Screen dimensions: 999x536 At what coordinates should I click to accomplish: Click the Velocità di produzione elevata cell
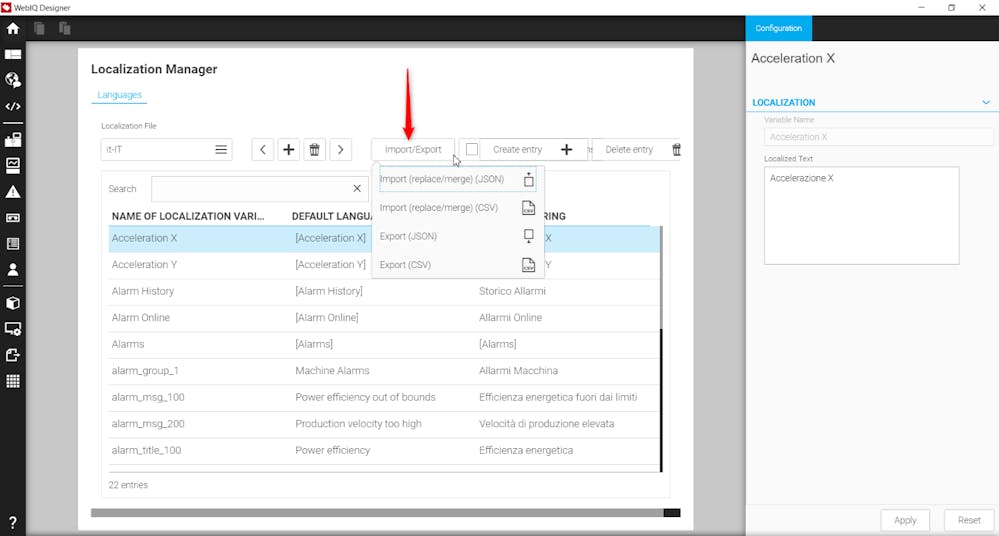click(x=547, y=424)
